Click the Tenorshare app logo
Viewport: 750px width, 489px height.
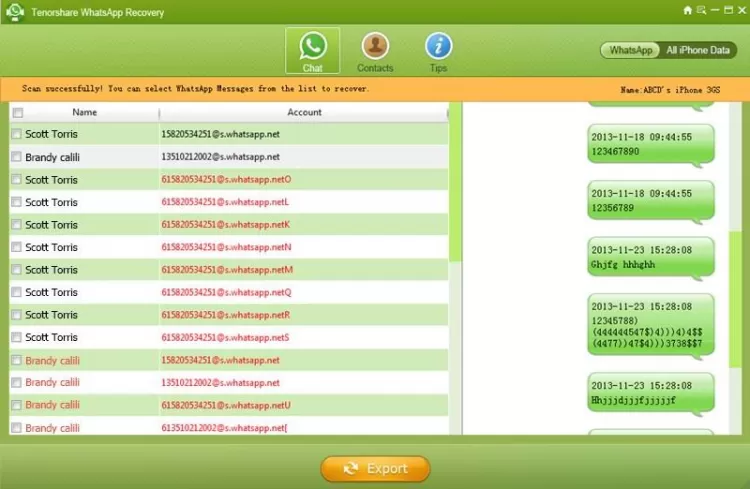pyautogui.click(x=15, y=11)
